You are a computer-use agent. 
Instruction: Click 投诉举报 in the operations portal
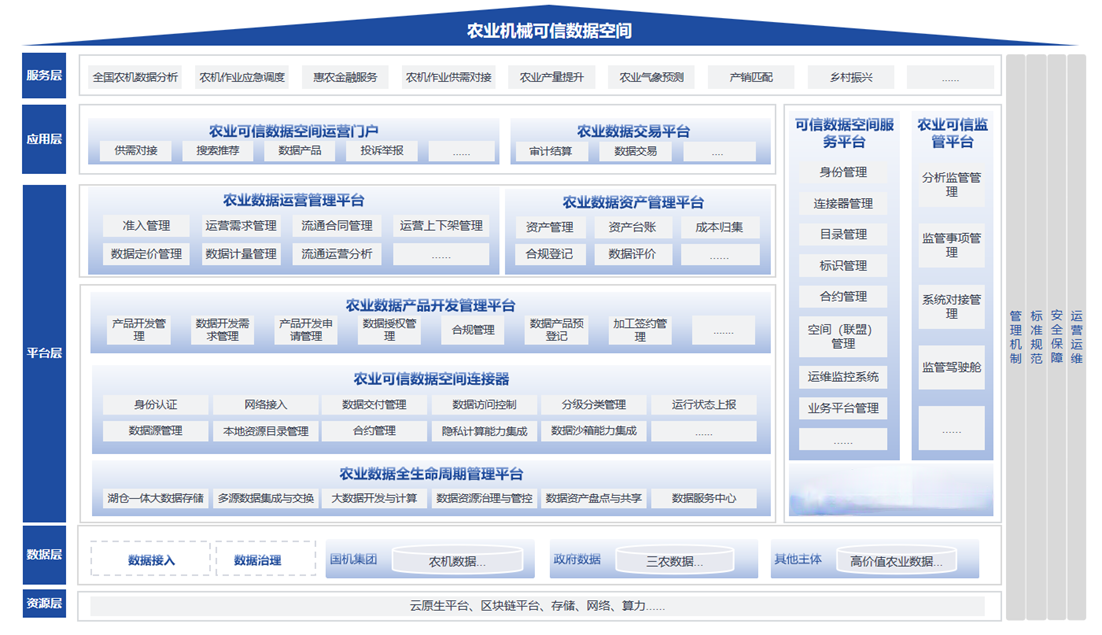[x=382, y=151]
